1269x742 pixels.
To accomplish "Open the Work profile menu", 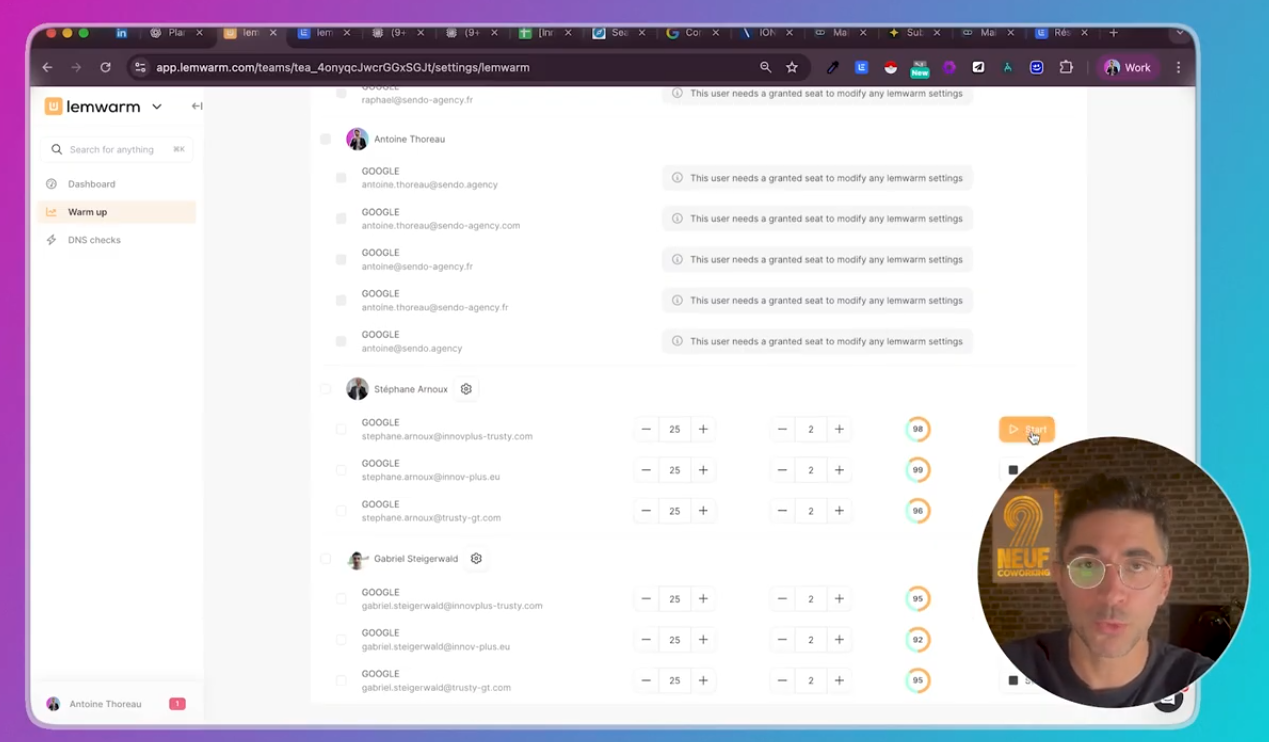I will [x=1127, y=67].
